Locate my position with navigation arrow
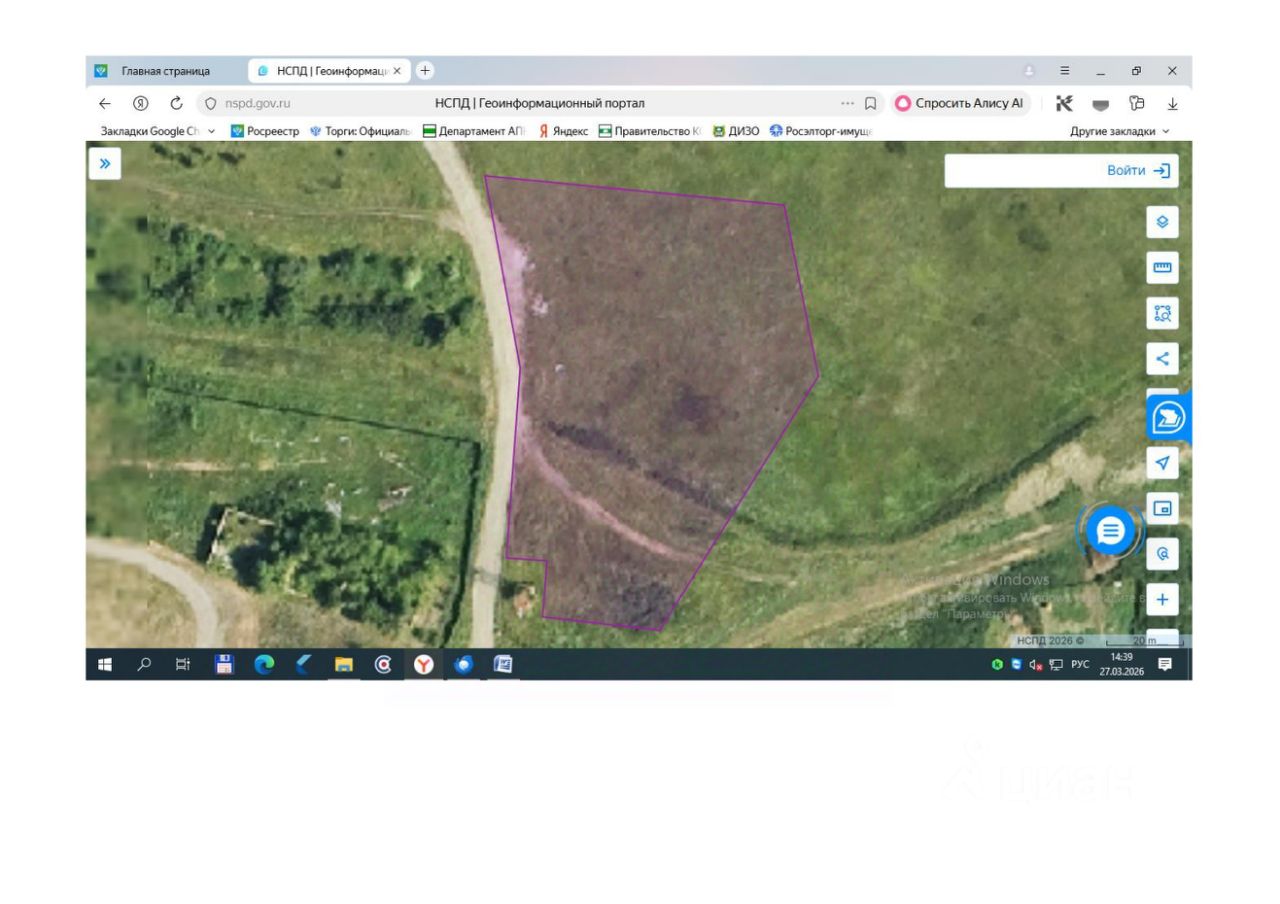The image size is (1280, 904). pyautogui.click(x=1162, y=463)
